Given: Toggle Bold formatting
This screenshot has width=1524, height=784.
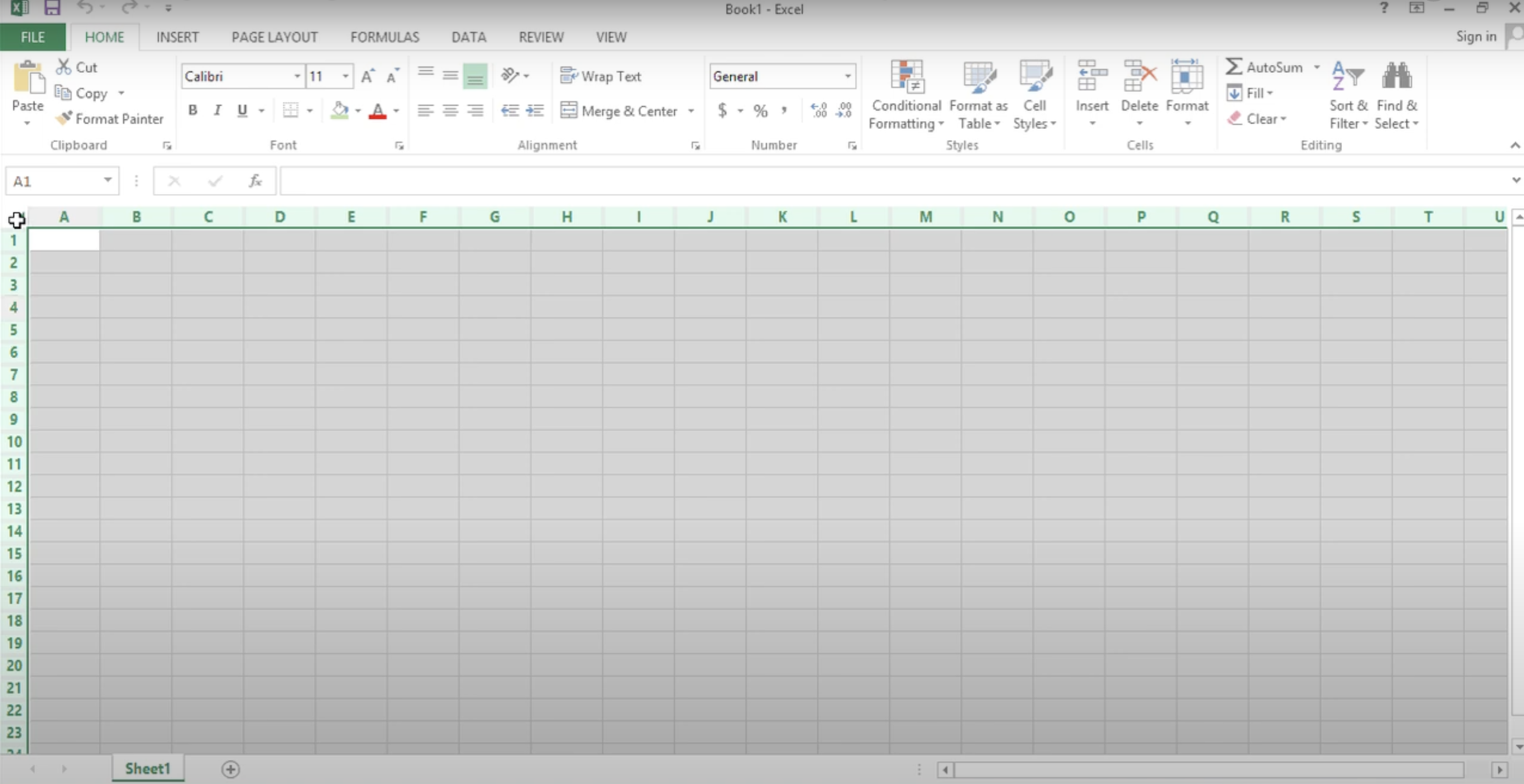Looking at the screenshot, I should [192, 111].
